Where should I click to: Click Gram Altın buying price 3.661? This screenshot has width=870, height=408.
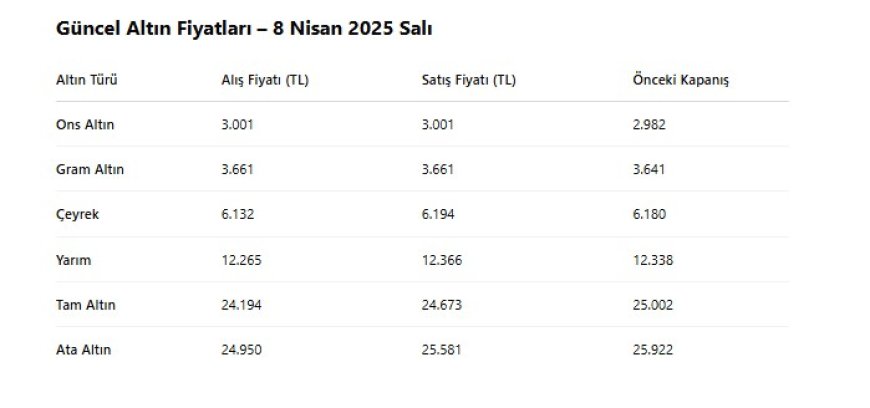click(237, 169)
